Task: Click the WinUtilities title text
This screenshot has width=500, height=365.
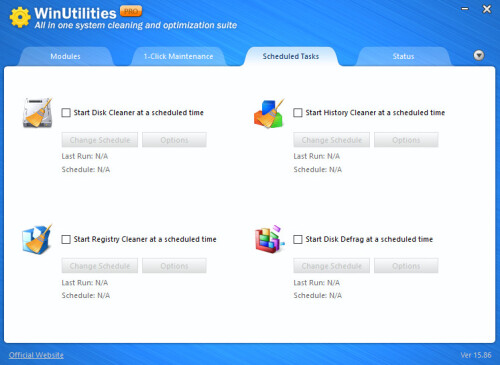Action: click(75, 13)
